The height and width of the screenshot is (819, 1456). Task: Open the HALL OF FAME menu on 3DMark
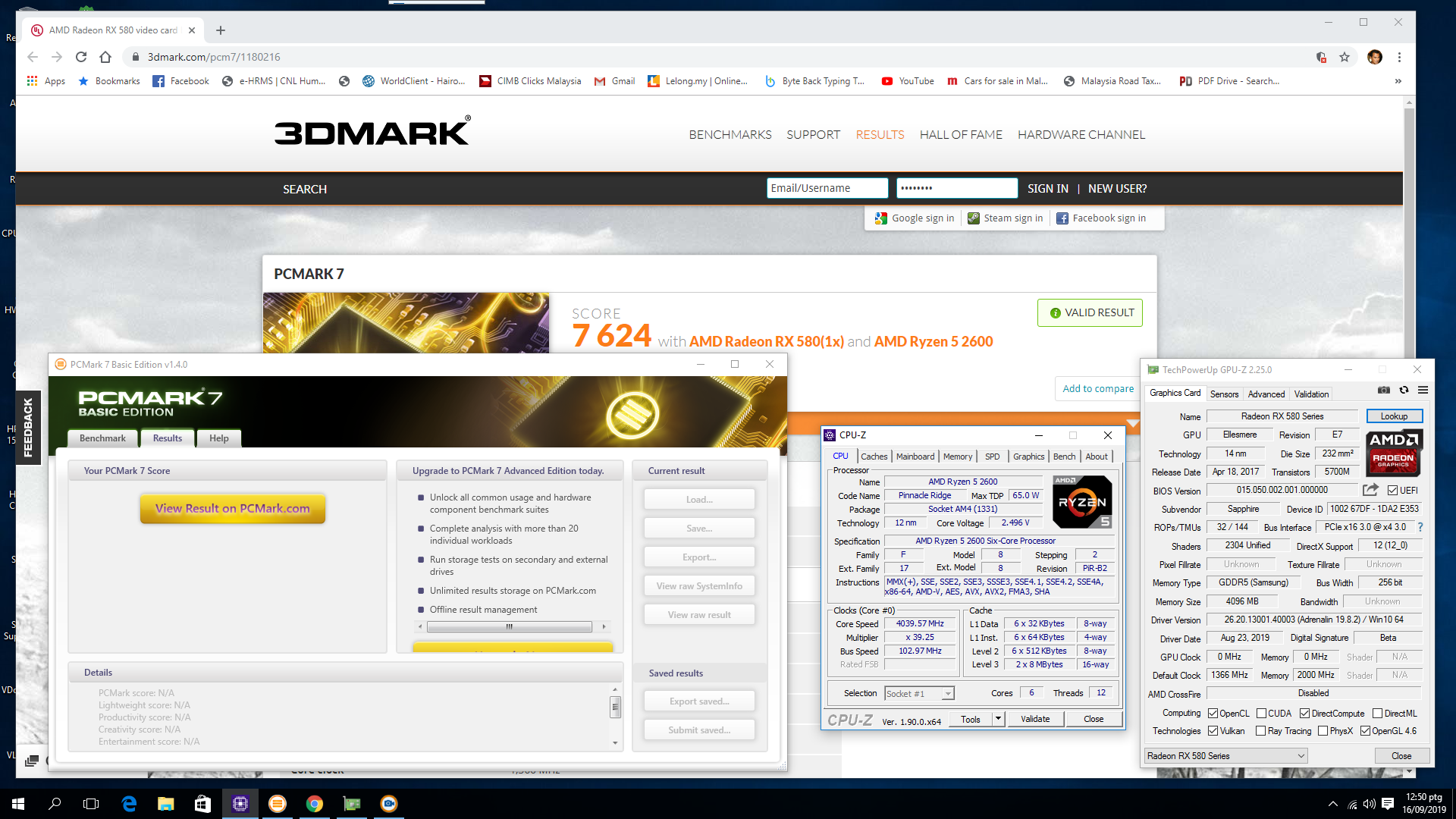tap(961, 134)
